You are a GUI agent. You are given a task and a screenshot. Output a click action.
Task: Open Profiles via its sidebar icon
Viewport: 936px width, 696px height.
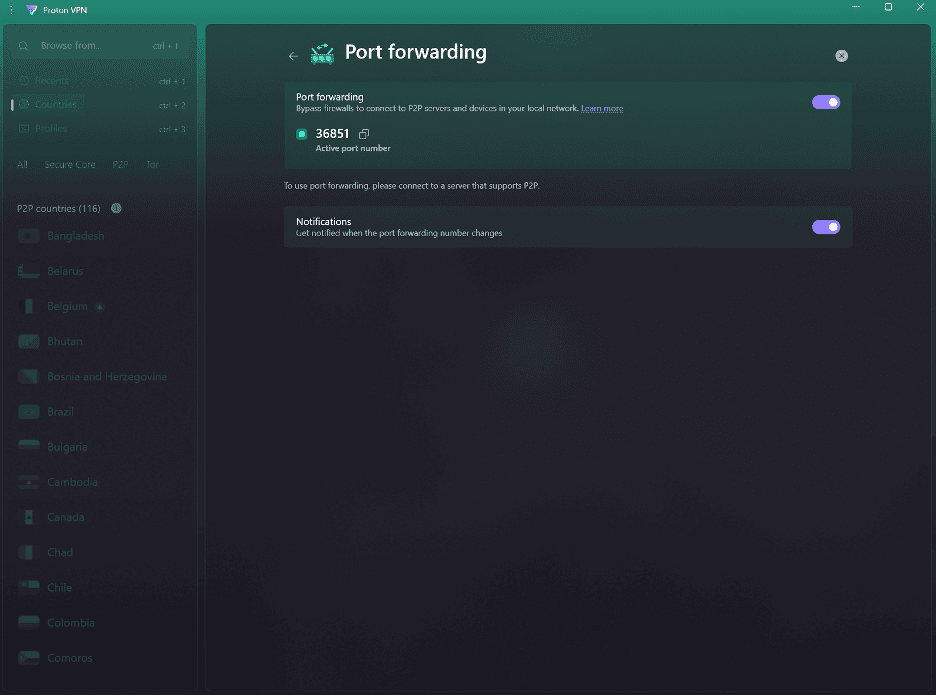(x=24, y=128)
